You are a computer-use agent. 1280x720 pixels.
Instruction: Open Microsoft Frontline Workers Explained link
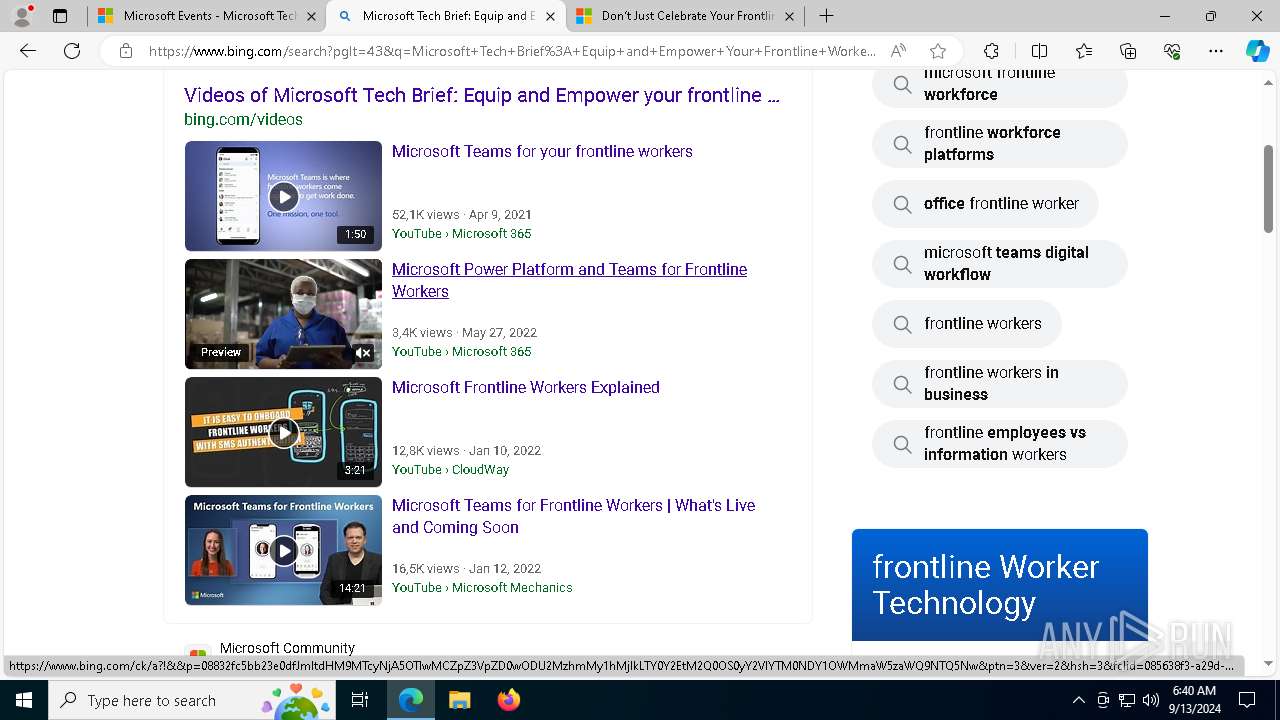525,387
